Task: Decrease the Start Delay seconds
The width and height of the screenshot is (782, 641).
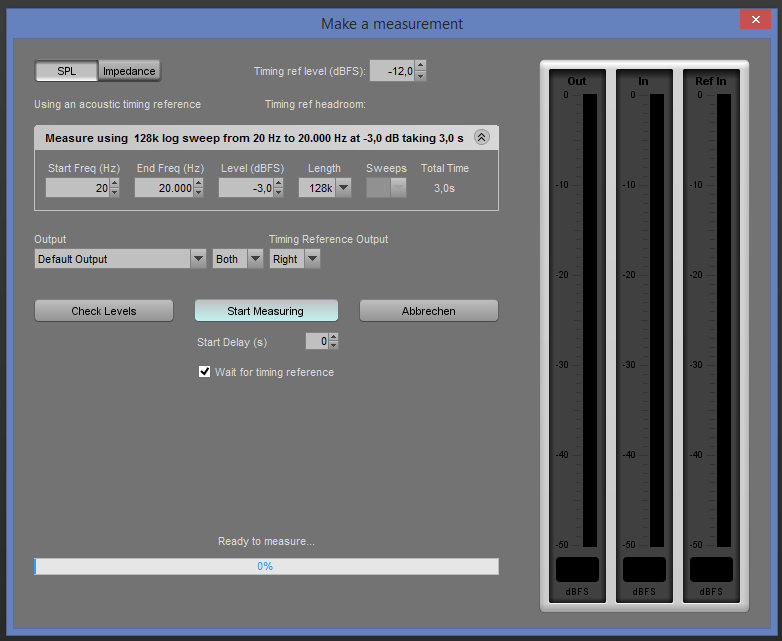Action: (334, 346)
